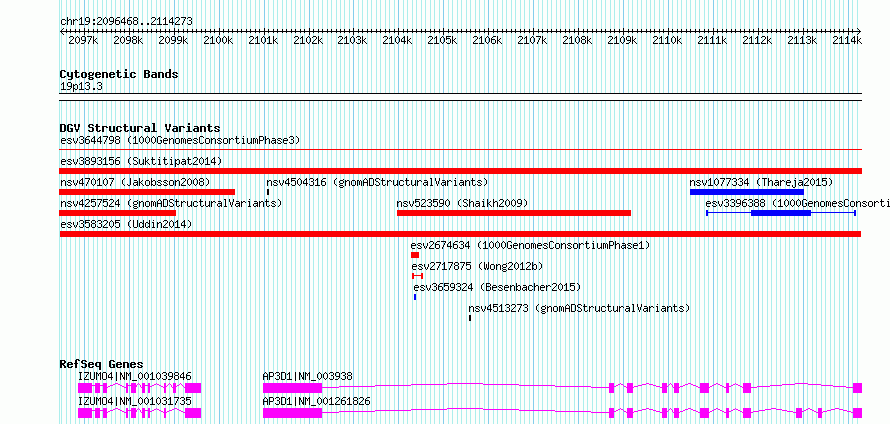Open the nsv4257524 gnomAD variant label
The width and height of the screenshot is (890, 424).
tap(171, 203)
